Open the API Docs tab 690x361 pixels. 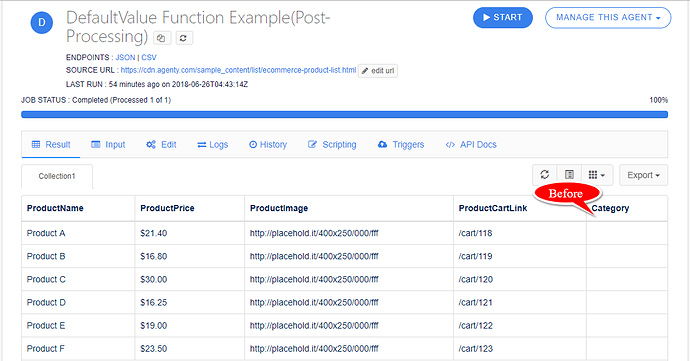(x=471, y=144)
